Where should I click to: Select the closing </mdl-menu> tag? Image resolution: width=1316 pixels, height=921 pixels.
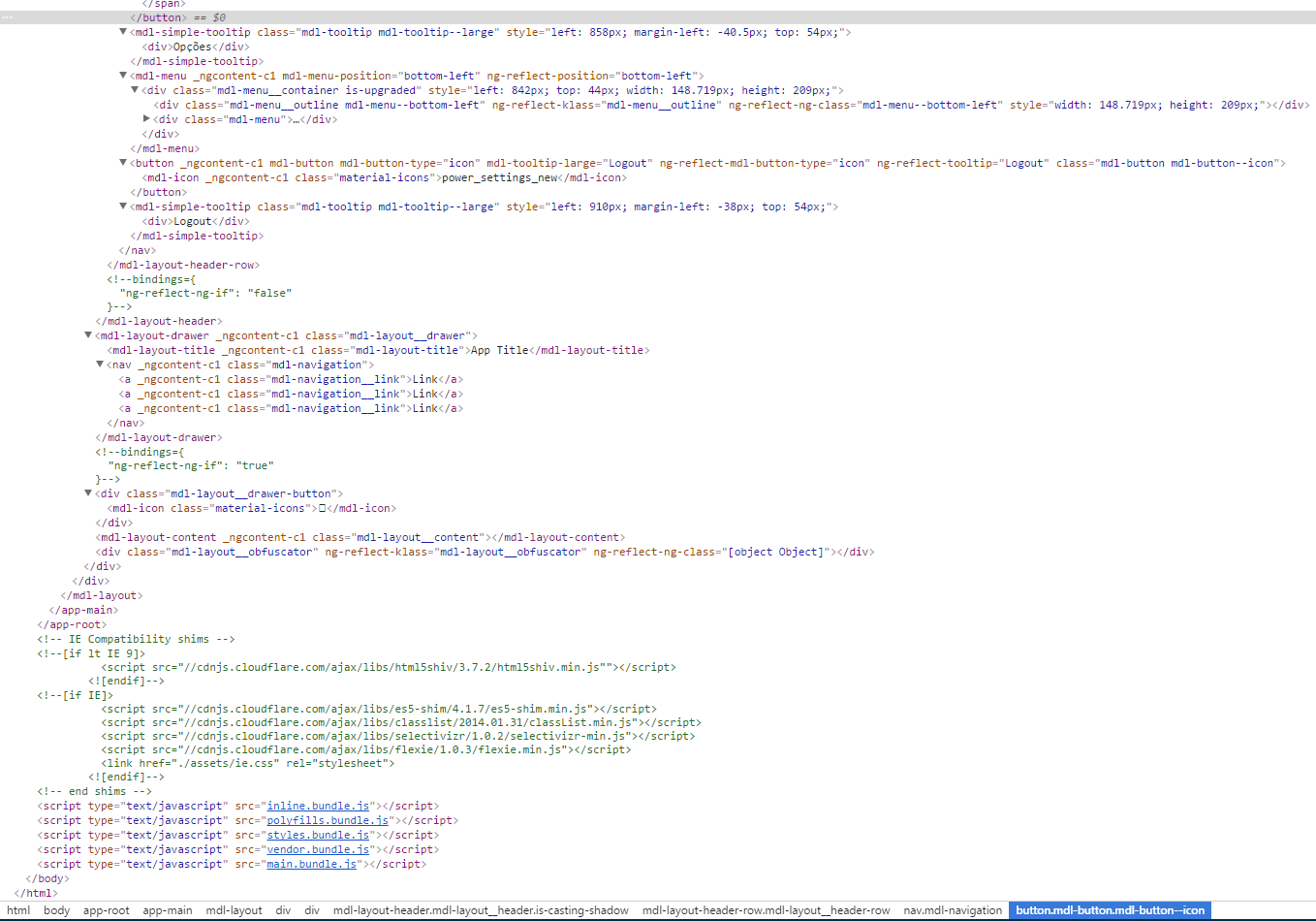(x=165, y=148)
